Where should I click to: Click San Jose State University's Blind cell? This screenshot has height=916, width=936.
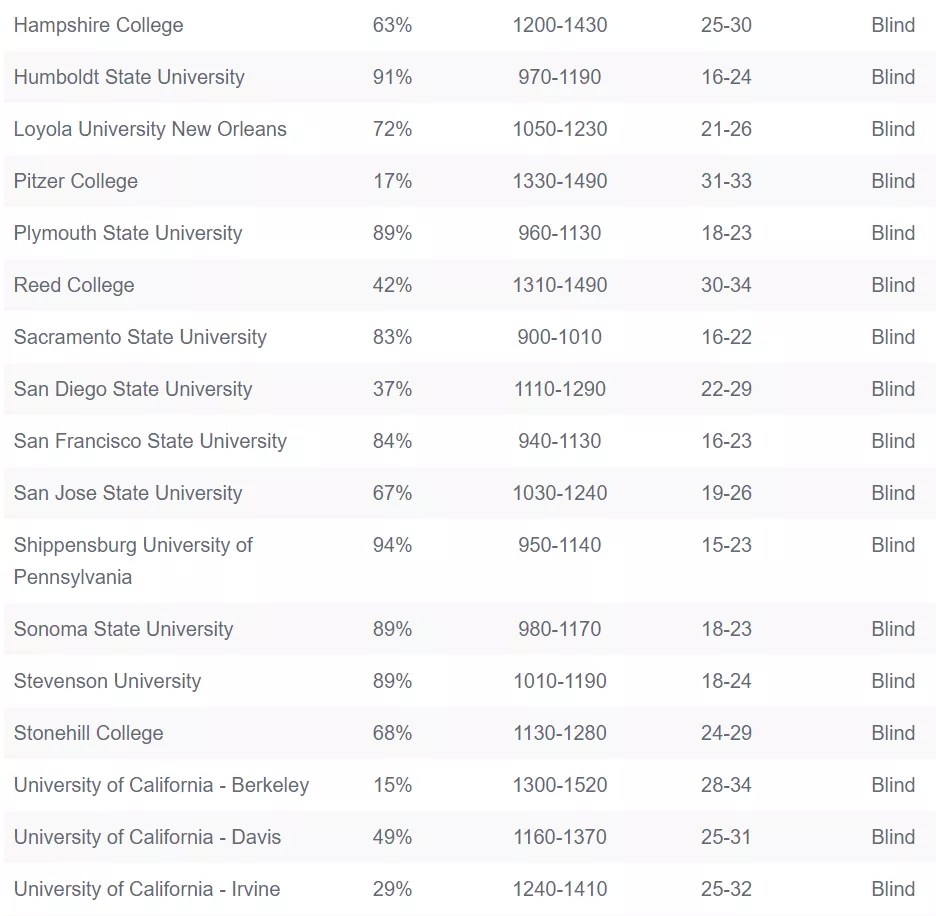892,493
